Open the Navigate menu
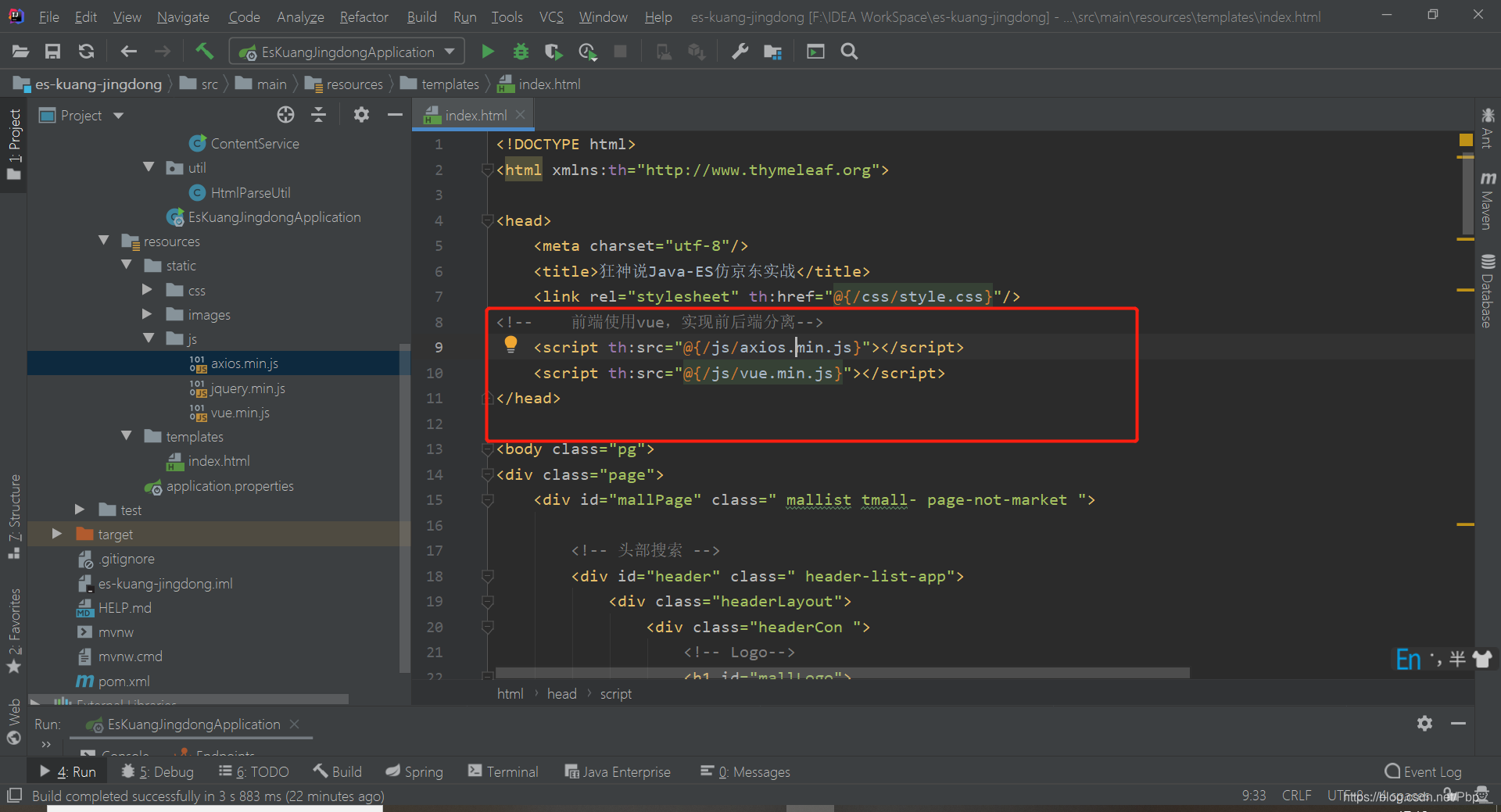The width and height of the screenshot is (1501, 812). point(183,16)
